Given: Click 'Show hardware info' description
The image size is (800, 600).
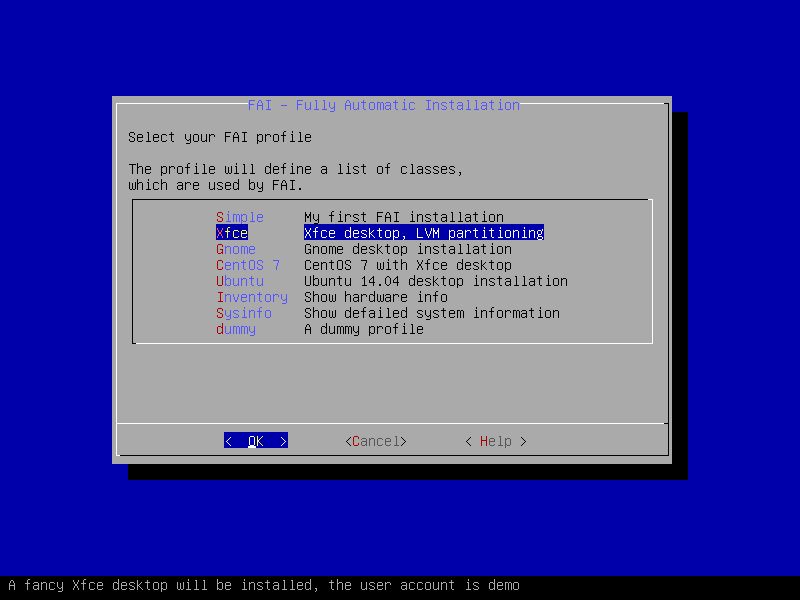Looking at the screenshot, I should [x=376, y=297].
